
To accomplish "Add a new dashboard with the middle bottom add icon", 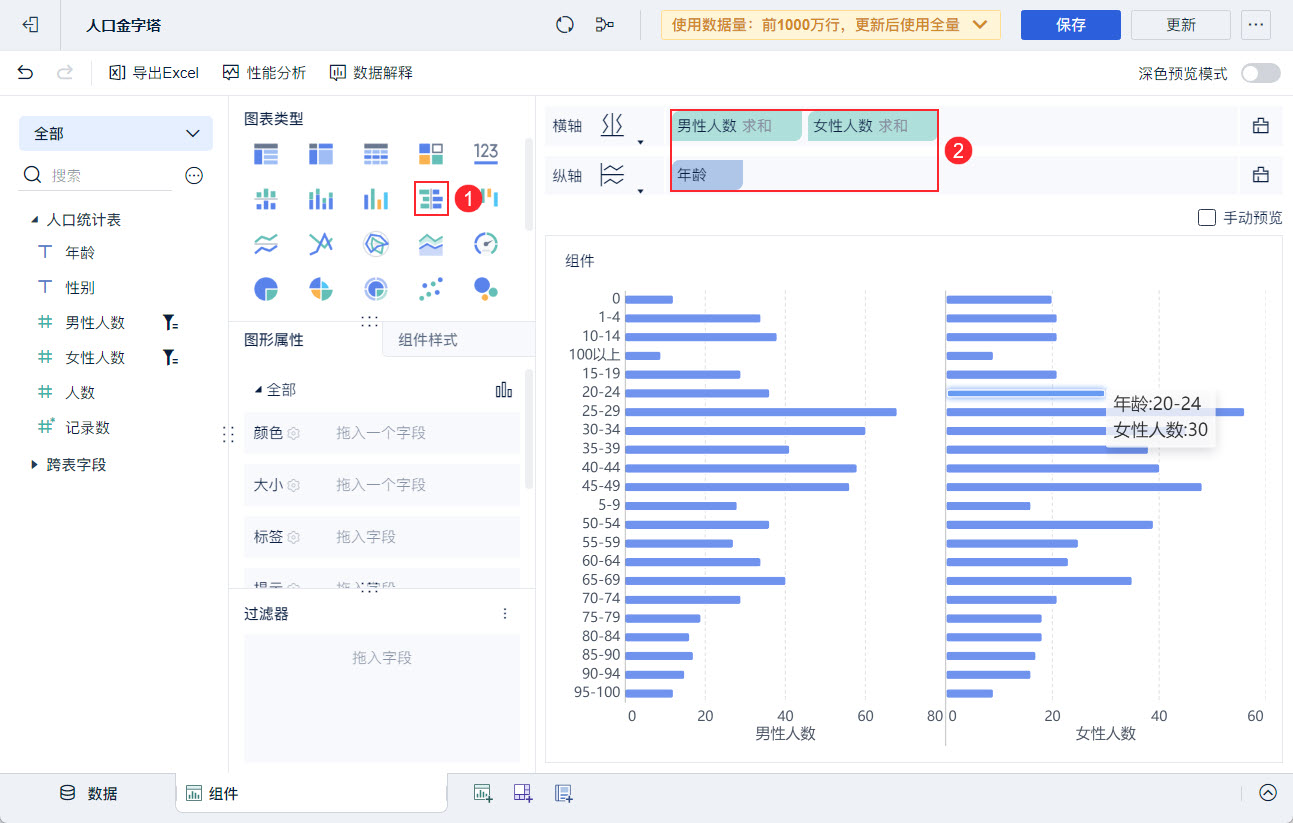I will click(x=523, y=793).
